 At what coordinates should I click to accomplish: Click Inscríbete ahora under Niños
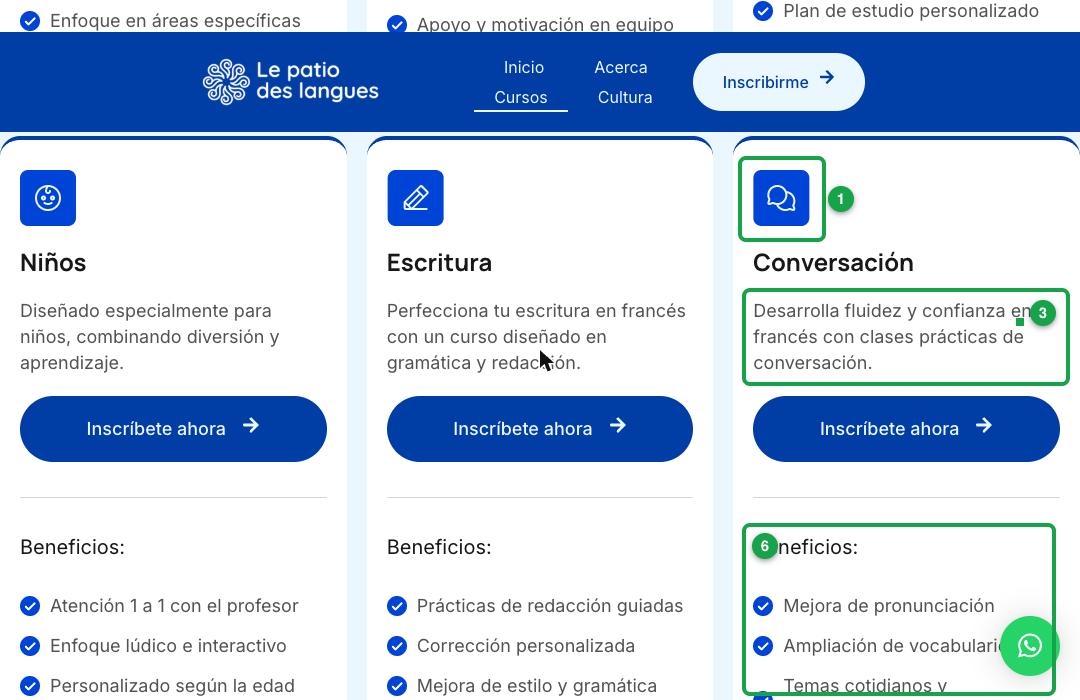174,429
